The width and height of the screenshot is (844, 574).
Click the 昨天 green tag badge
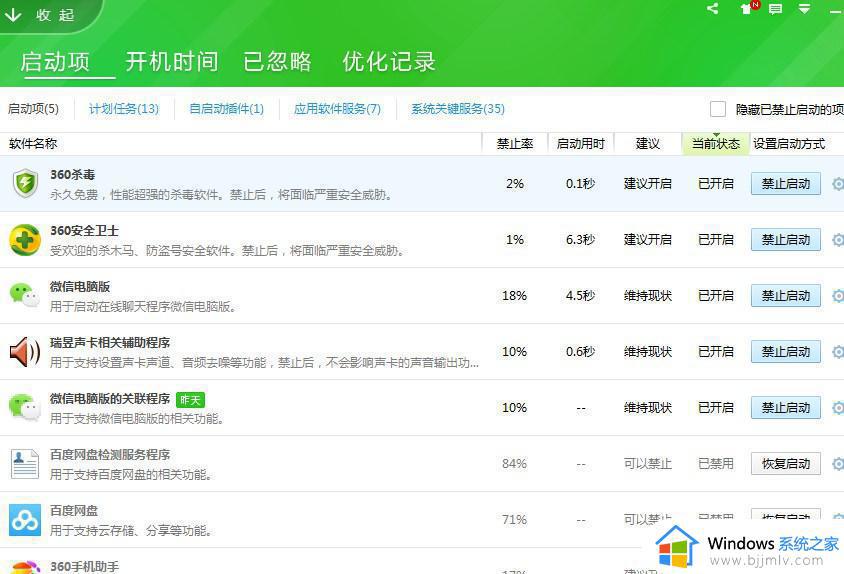[191, 400]
